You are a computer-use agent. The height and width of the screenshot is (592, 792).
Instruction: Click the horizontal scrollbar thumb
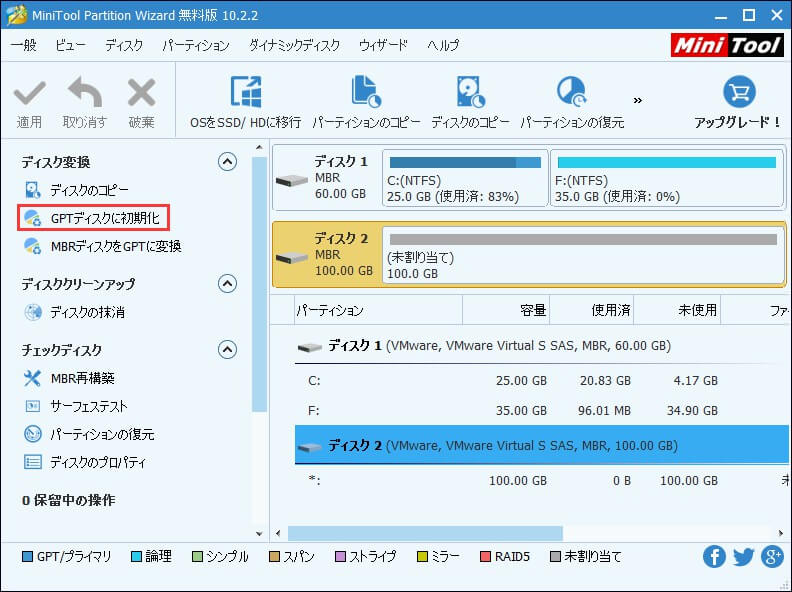coord(425,533)
